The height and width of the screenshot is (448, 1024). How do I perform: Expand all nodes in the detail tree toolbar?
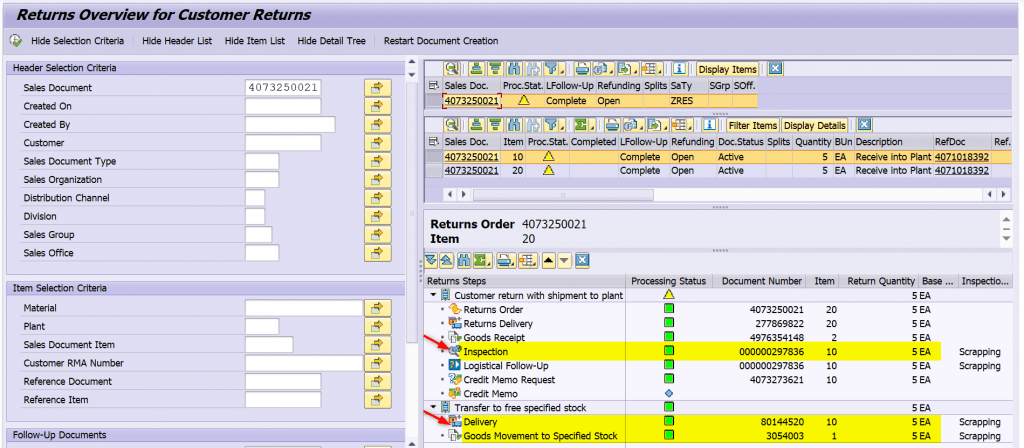[x=431, y=261]
